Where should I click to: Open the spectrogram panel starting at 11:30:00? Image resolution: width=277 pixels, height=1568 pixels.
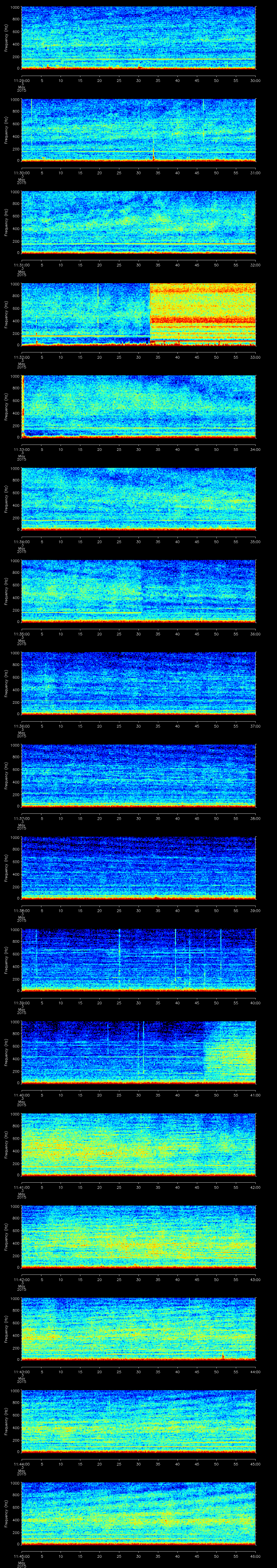tap(139, 130)
